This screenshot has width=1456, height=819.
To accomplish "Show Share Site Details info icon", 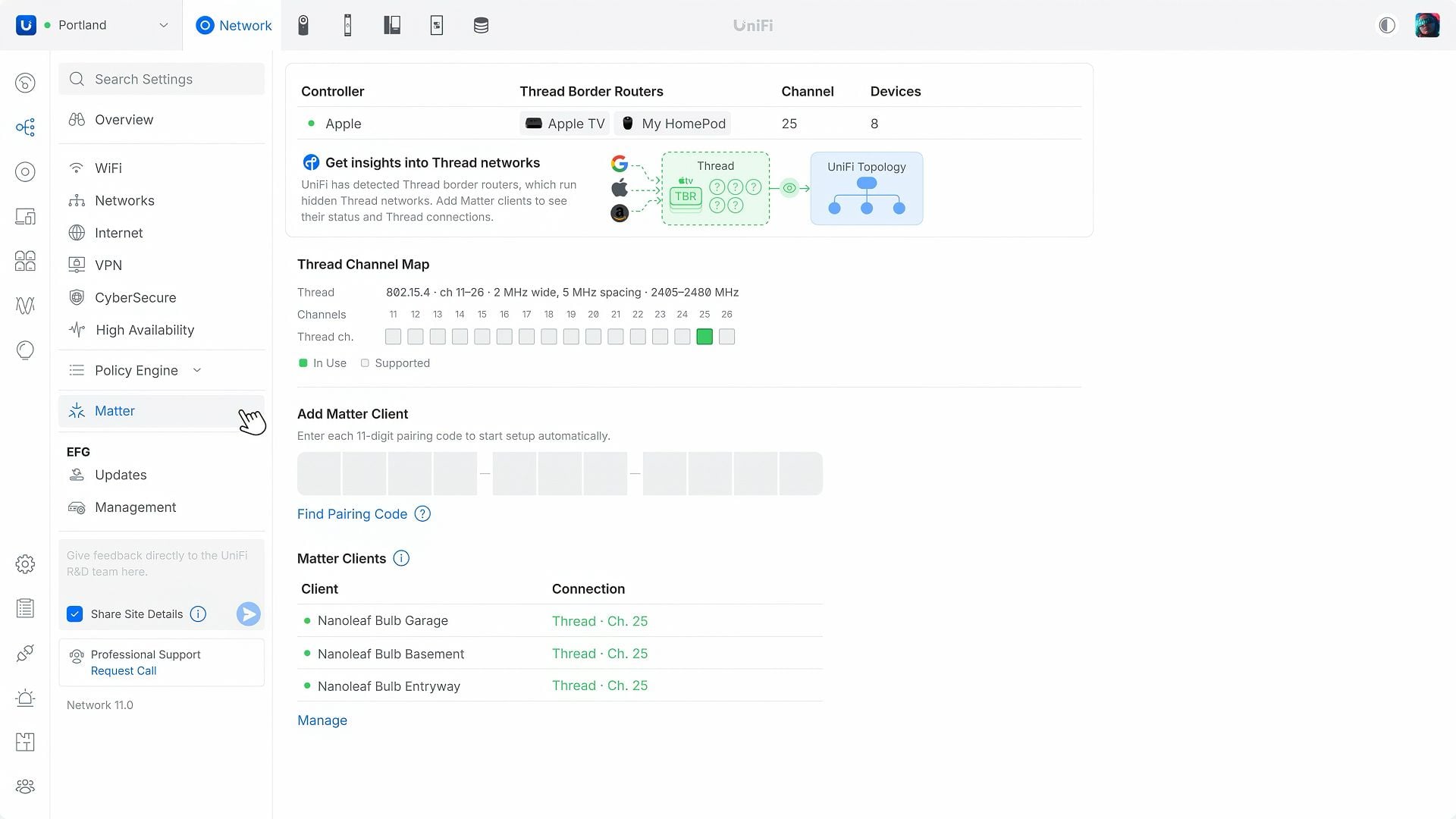I will click(x=198, y=613).
